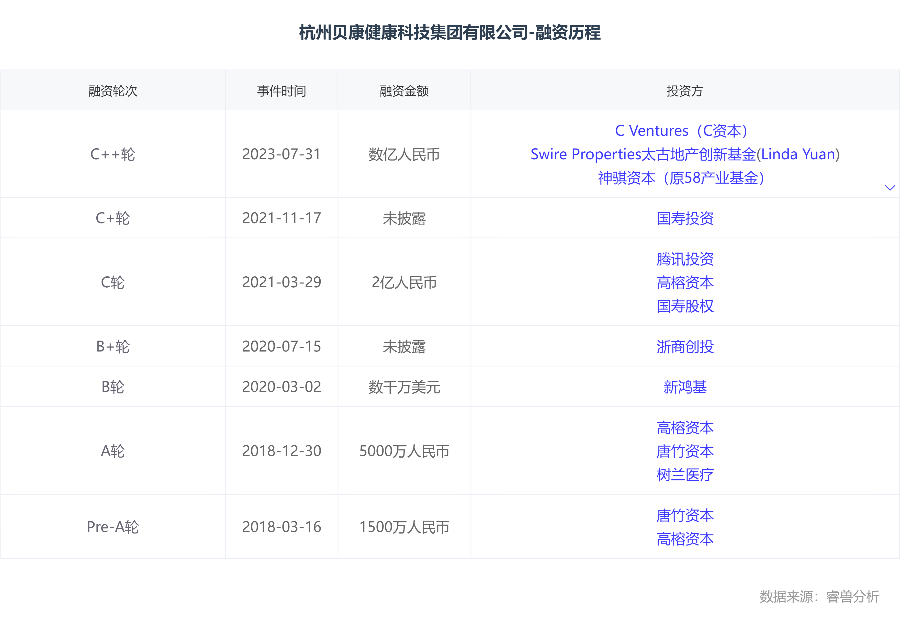Select 未披露 amount in the B+轮 row
The width and height of the screenshot is (900, 634).
tap(404, 347)
